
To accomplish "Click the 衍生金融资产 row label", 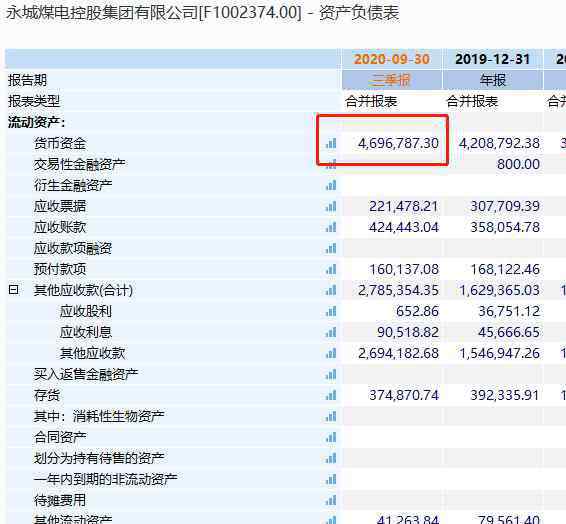I will tap(73, 185).
